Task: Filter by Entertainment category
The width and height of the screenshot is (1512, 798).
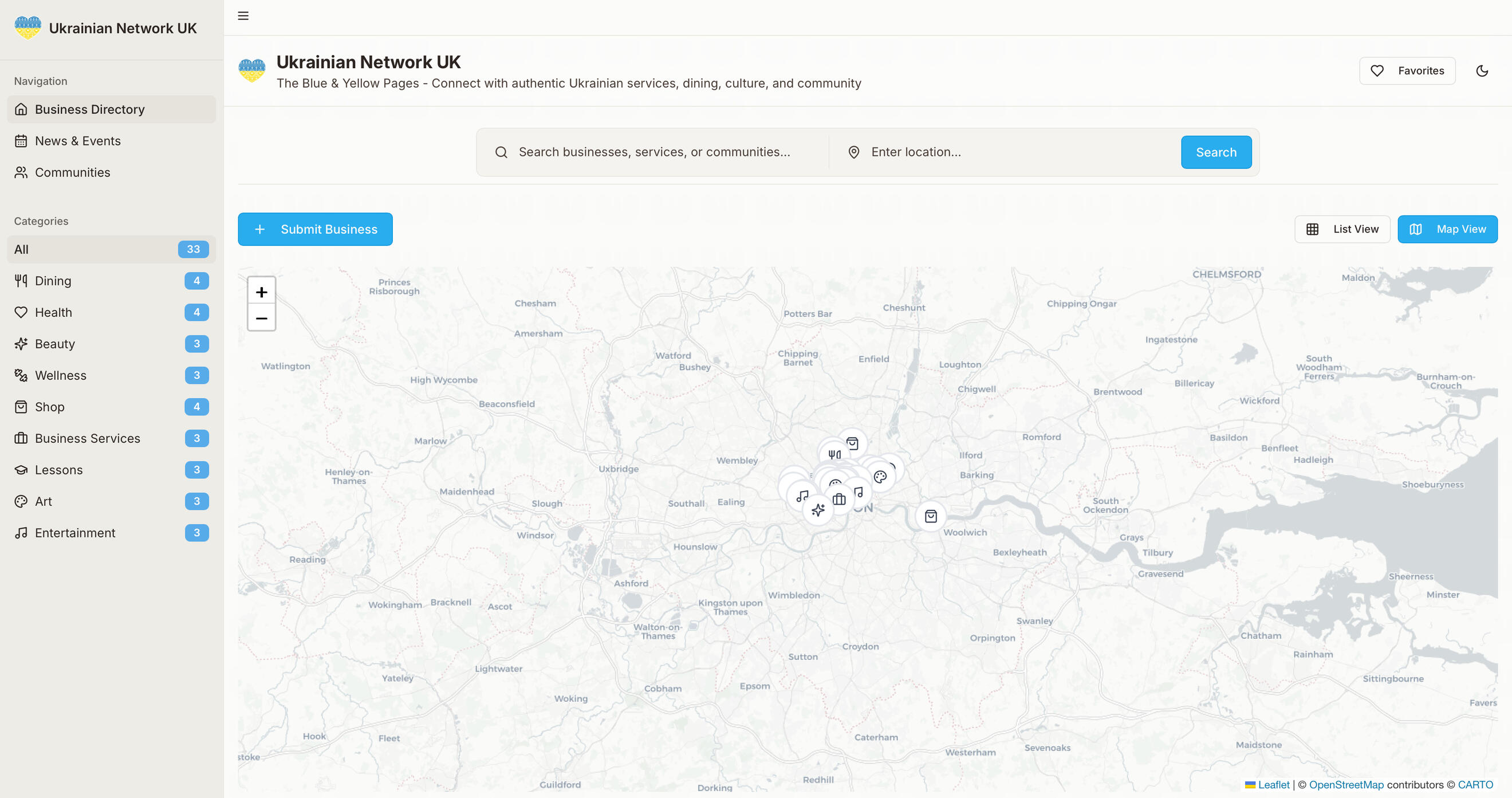Action: (74, 533)
